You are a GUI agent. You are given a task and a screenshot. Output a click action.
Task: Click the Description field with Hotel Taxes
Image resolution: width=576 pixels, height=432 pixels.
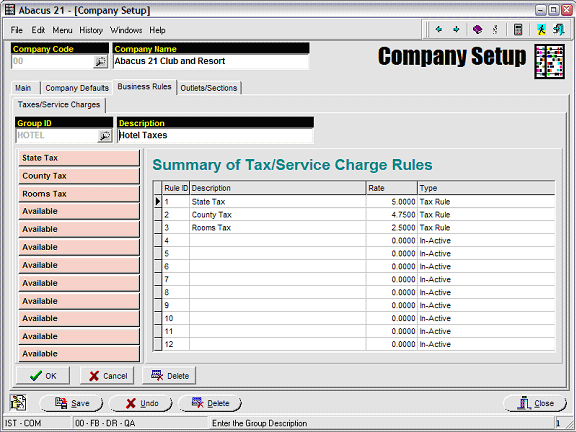pos(215,136)
